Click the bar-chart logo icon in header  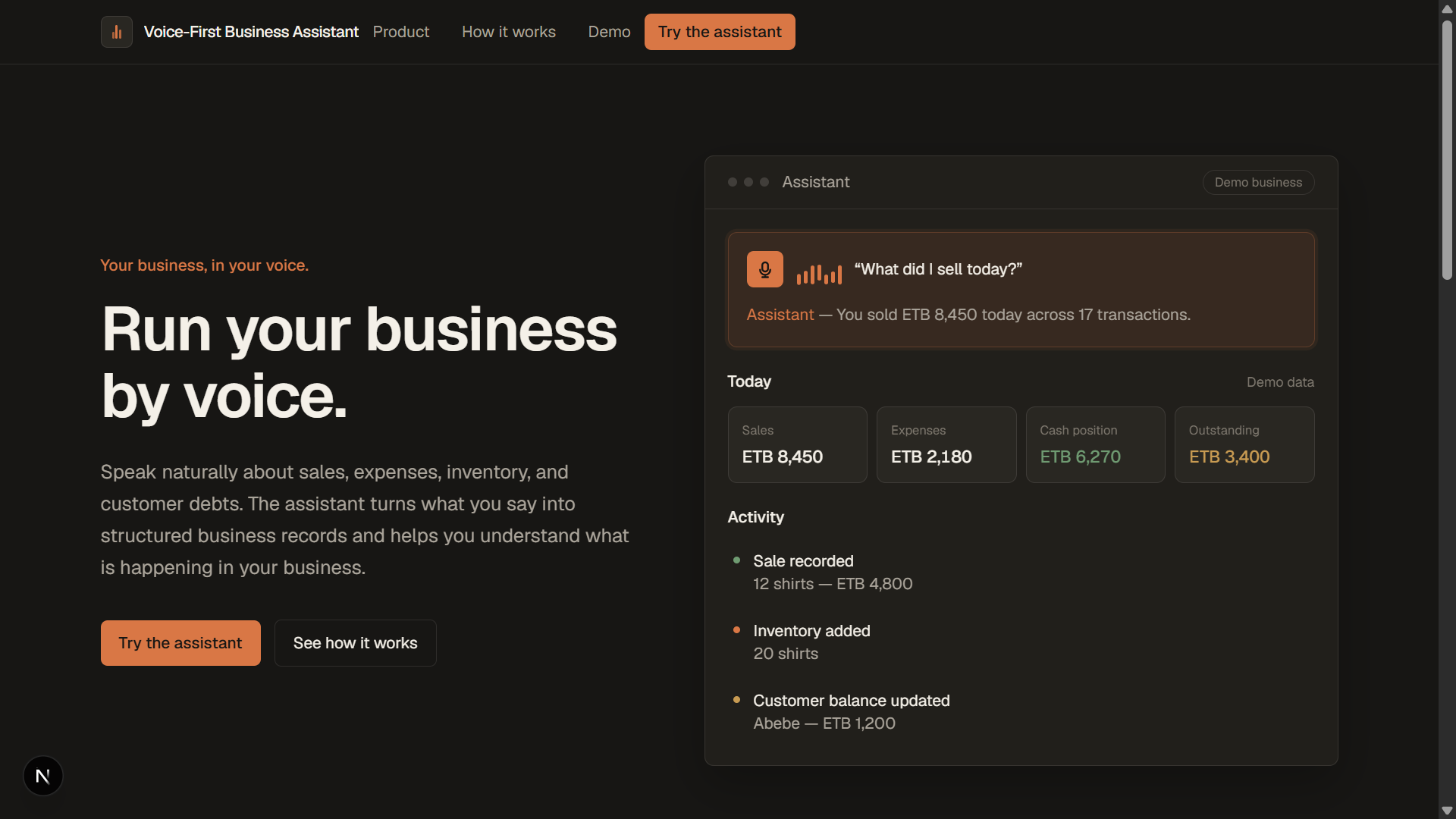tap(117, 32)
